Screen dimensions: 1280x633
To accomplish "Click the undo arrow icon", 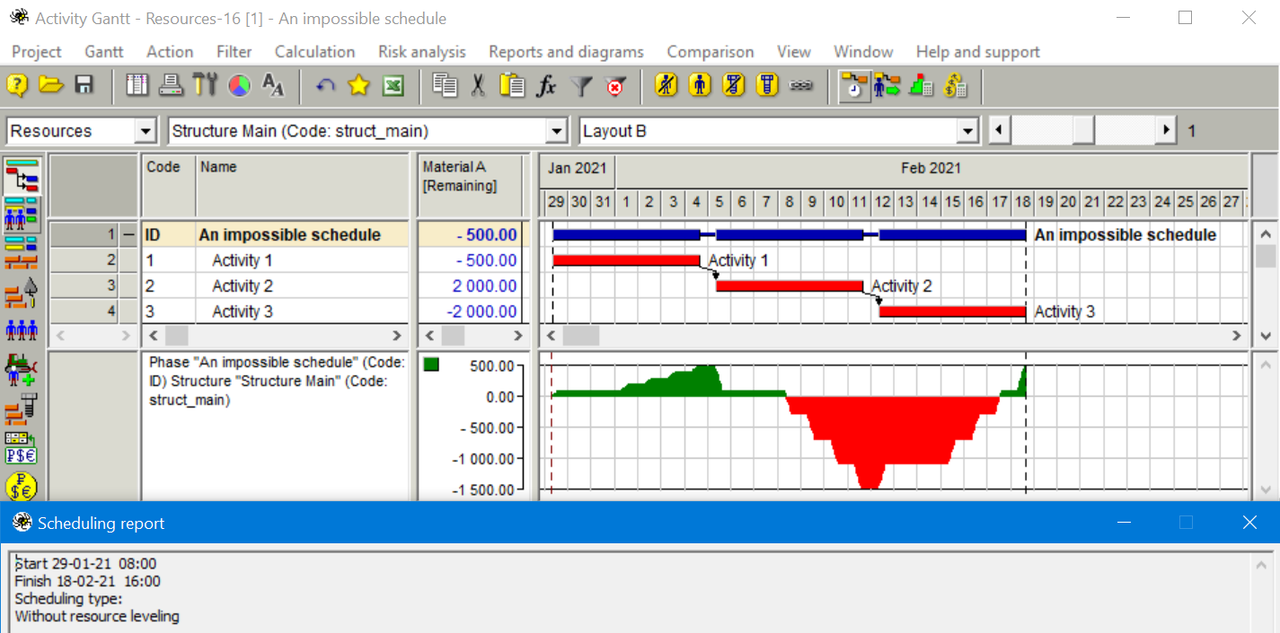I will tap(325, 86).
